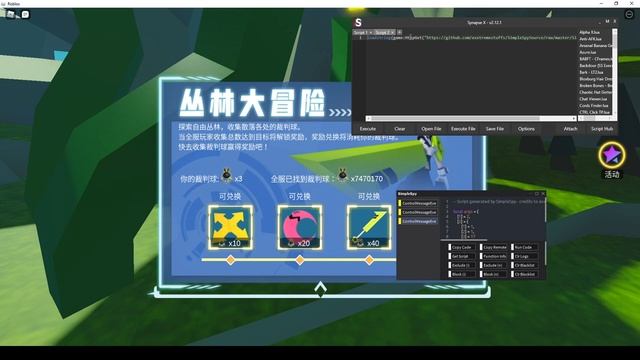The image size is (640, 360).
Task: Click the progress diamond under the x20 reward
Action: point(300,260)
